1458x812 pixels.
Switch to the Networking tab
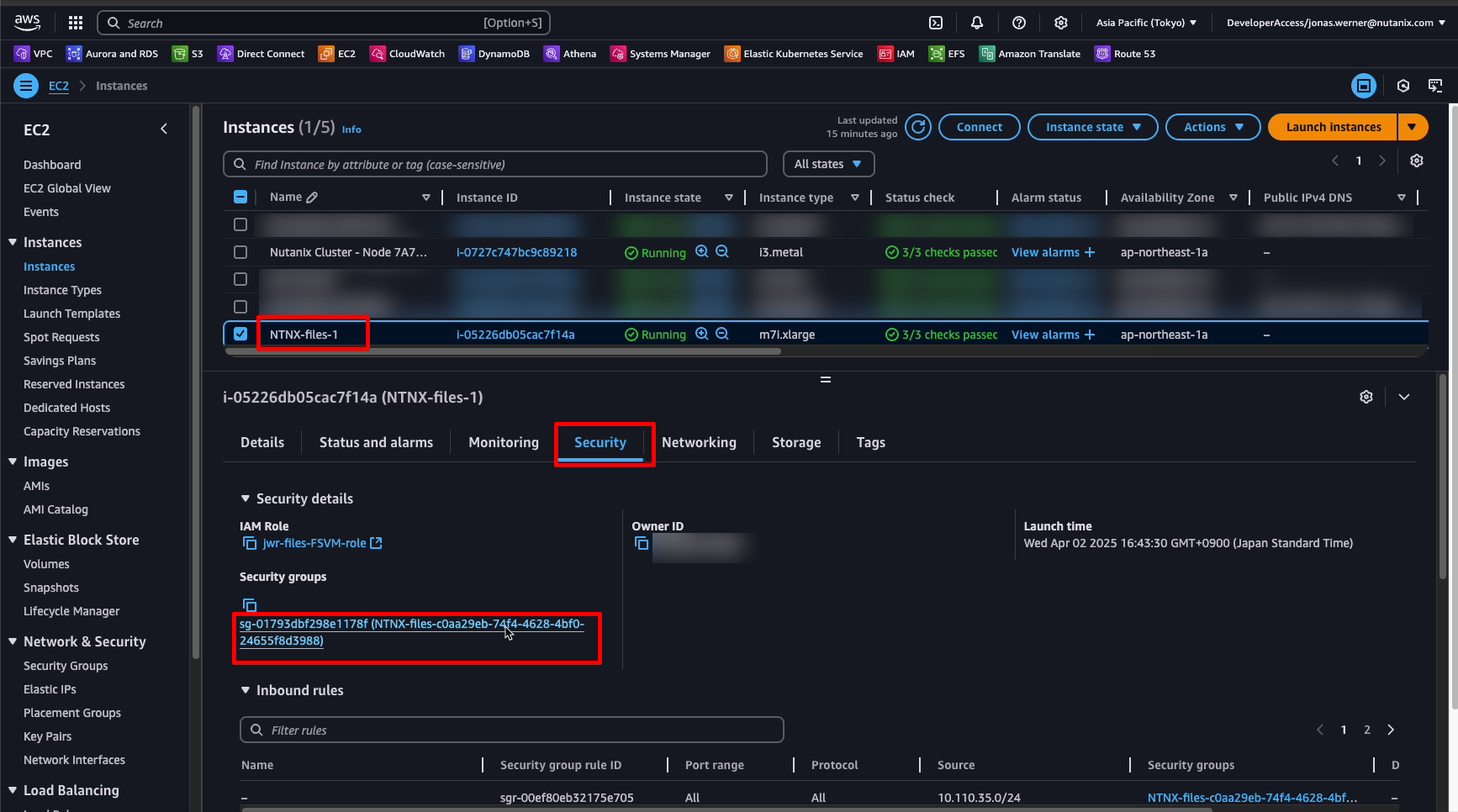pyautogui.click(x=699, y=442)
